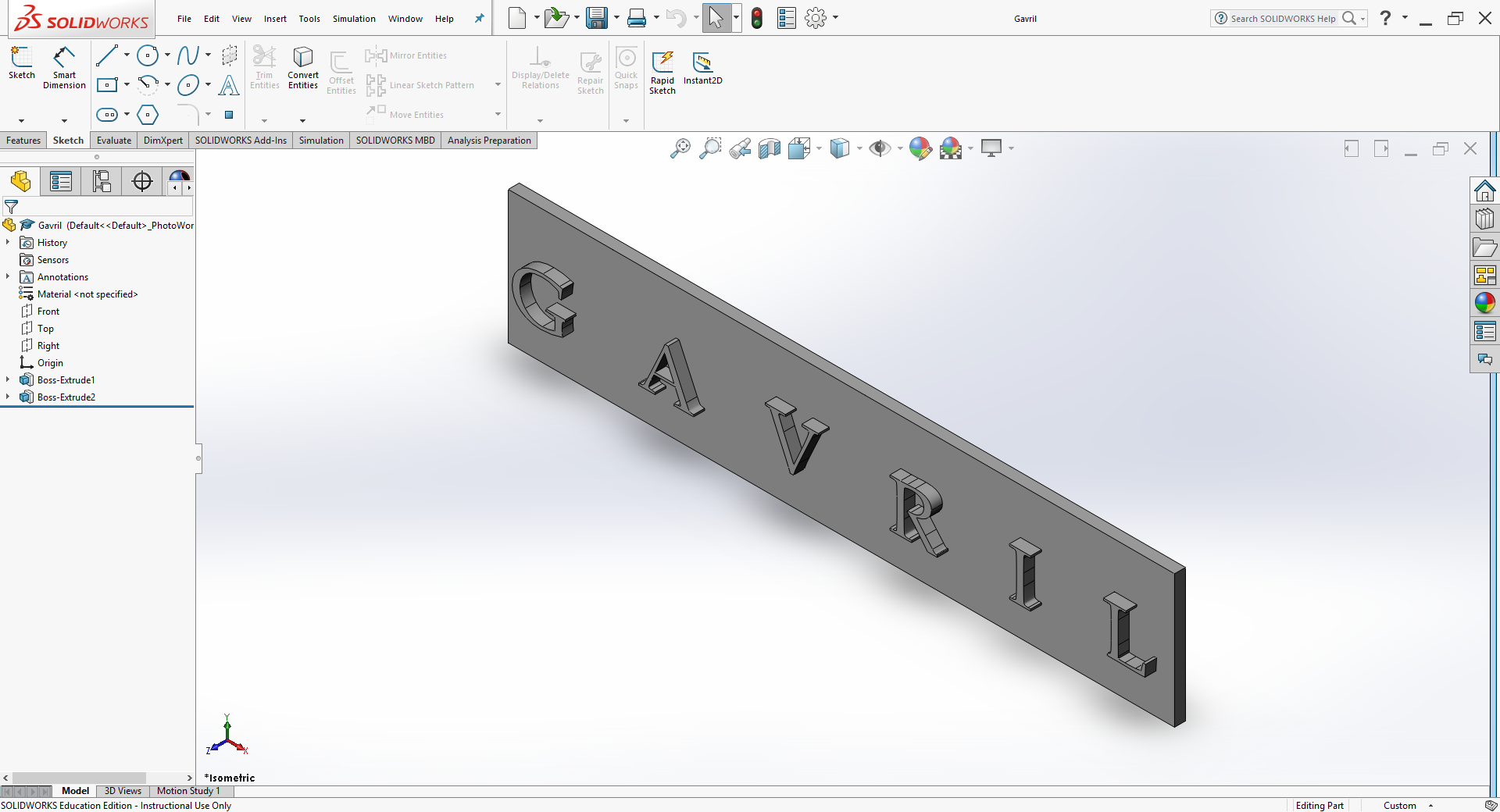
Task: Open the PropertyManager panel tab
Action: [61, 182]
